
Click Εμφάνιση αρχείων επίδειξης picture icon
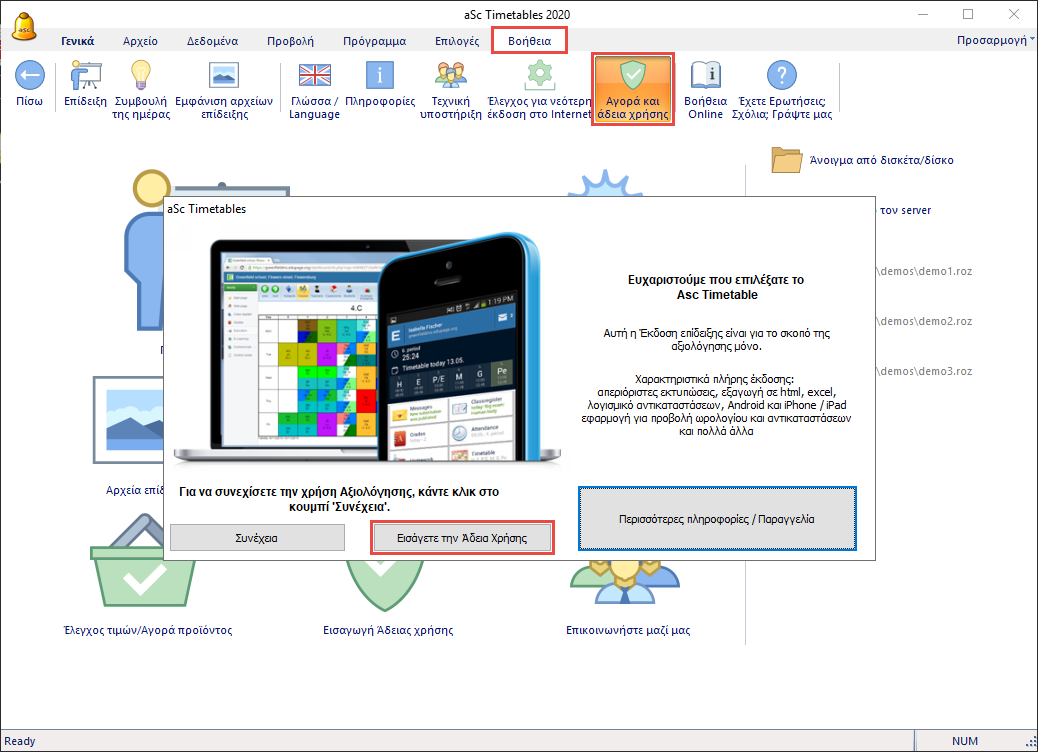pyautogui.click(x=223, y=76)
